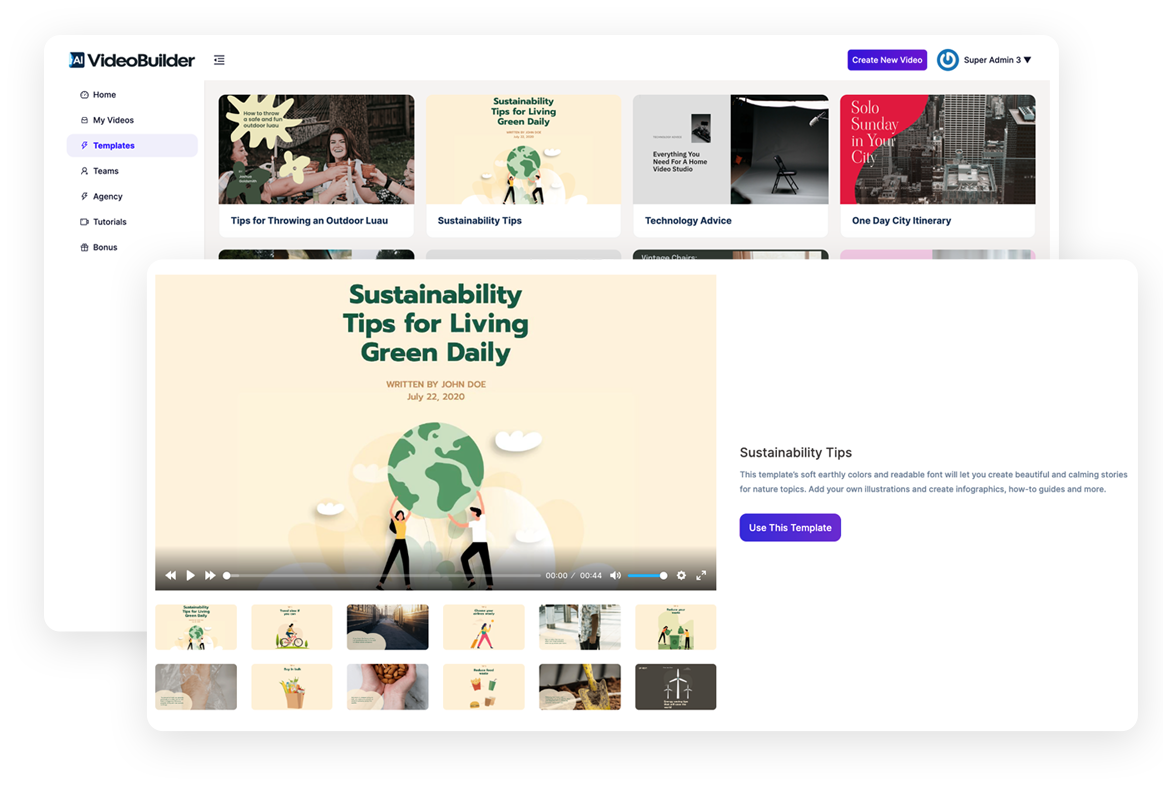Adjust the video volume slider
The width and height of the screenshot is (1163, 786).
[647, 575]
